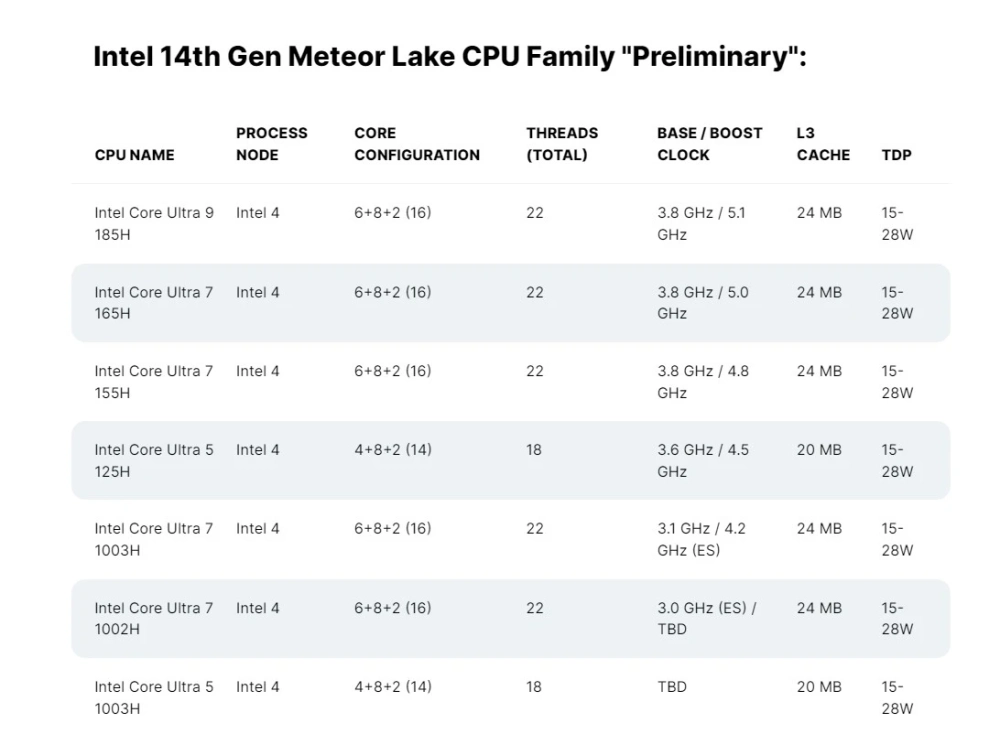Click the 3.8 GHz / 5.1 GHz clock cell
The height and width of the screenshot is (734, 1000).
click(x=701, y=223)
